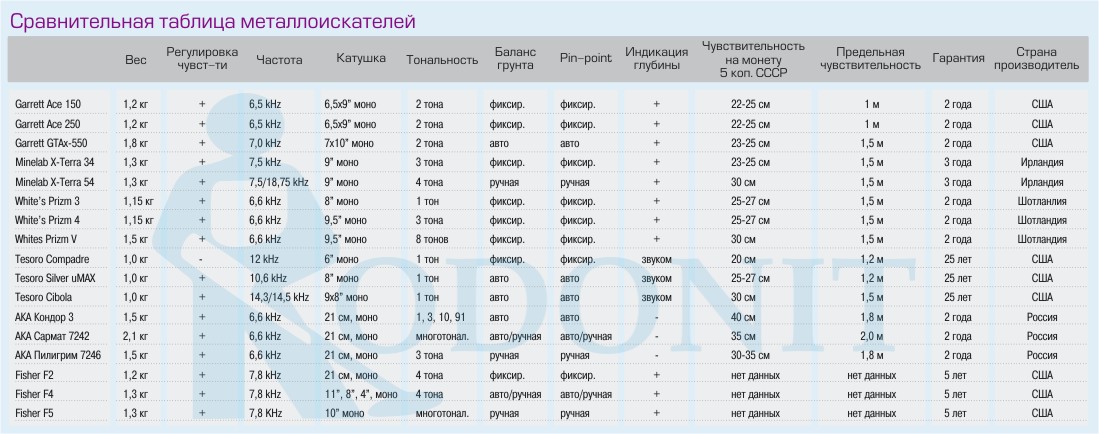The height and width of the screenshot is (434, 1099).
Task: Click the 'Tesoro Silver uMAX' row name
Action: pyautogui.click(x=57, y=278)
